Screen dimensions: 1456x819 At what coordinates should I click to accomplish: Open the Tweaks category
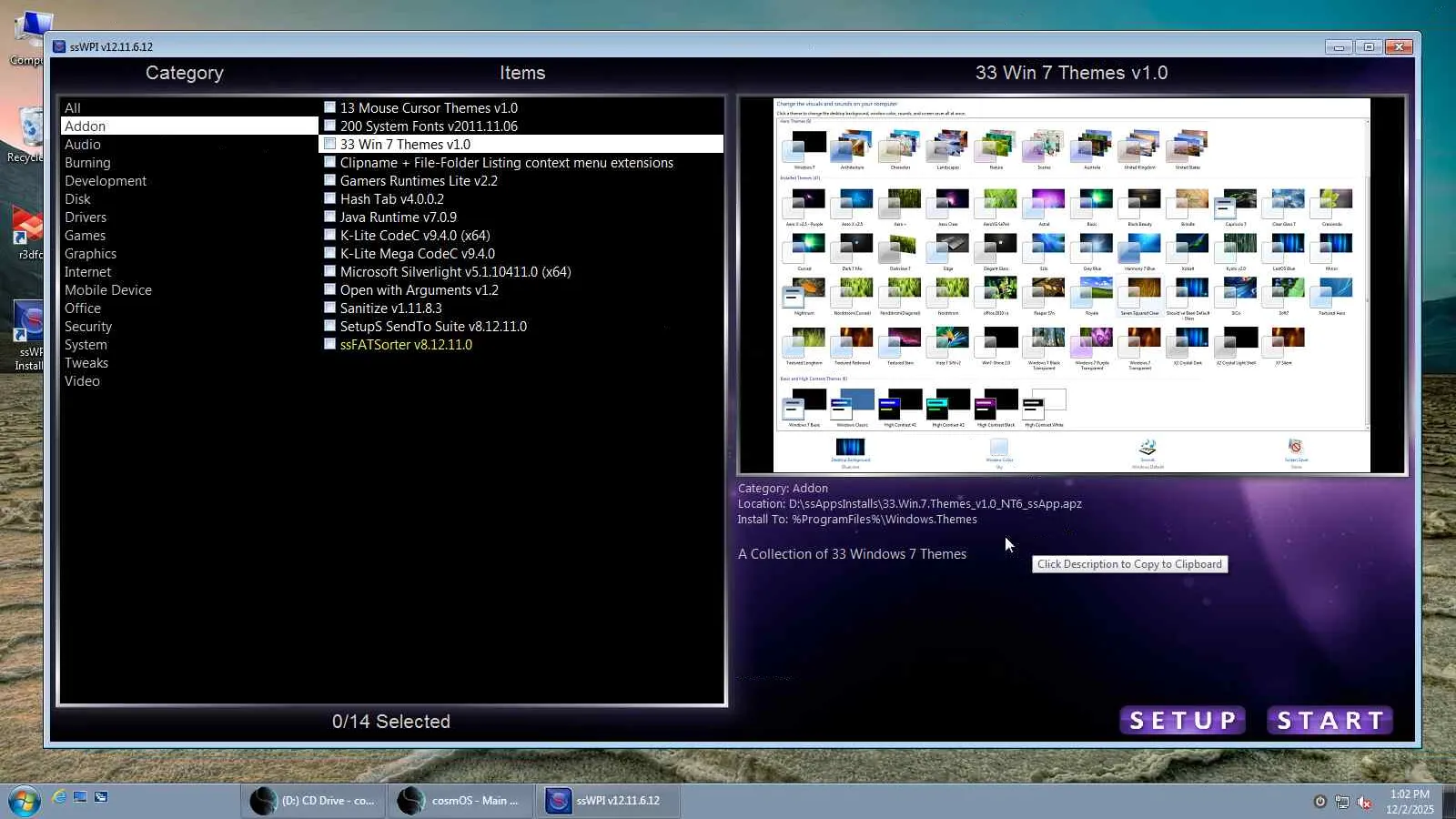point(189,363)
